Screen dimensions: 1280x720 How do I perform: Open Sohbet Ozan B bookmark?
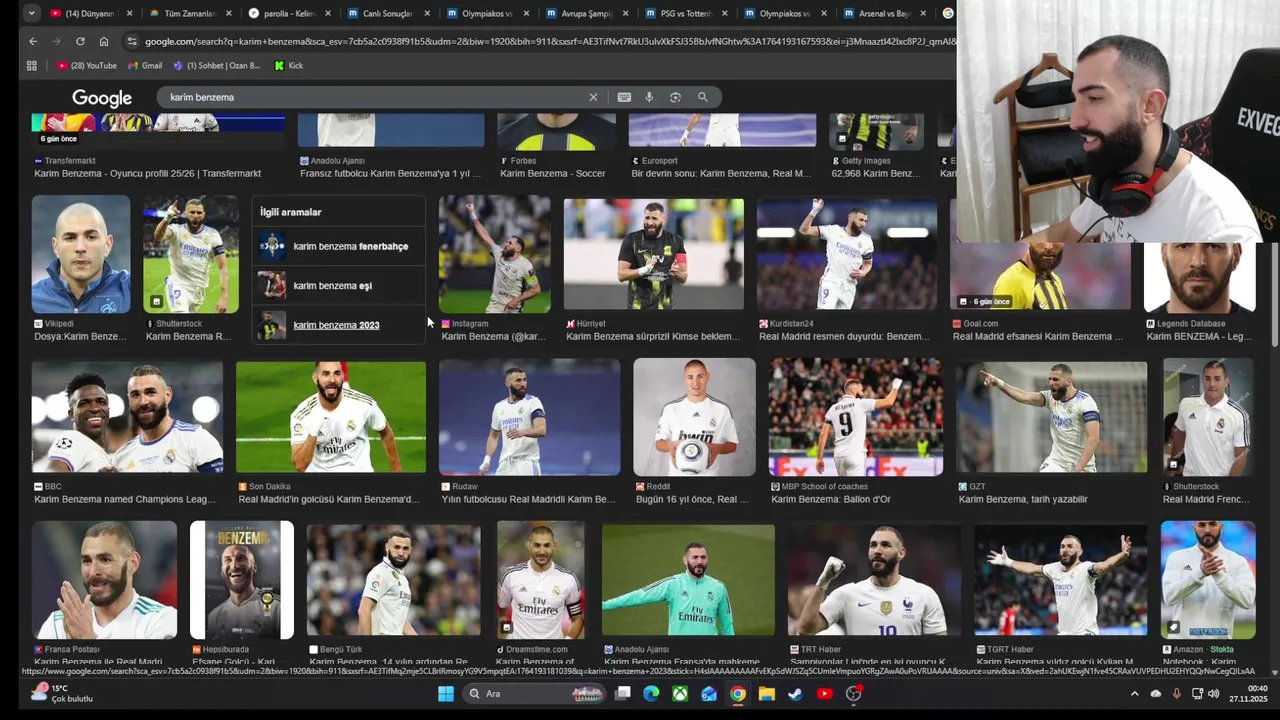pos(217,65)
